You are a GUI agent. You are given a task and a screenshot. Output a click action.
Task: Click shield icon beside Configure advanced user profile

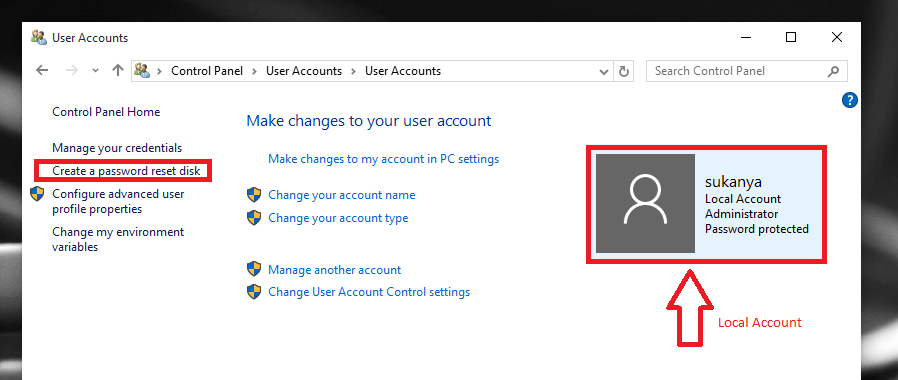point(37,194)
